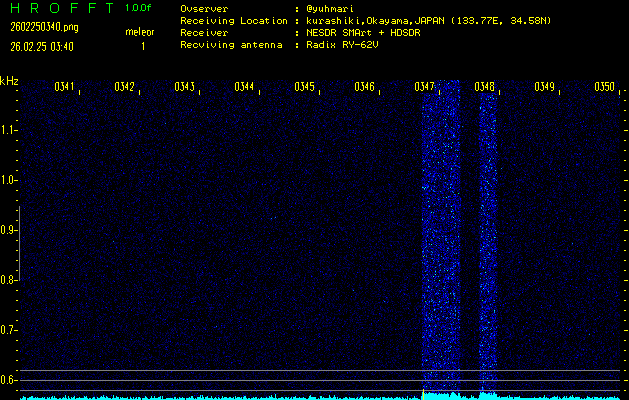629x400 pixels.
Task: Select the file name 2602250340.png
Action: (x=44, y=27)
